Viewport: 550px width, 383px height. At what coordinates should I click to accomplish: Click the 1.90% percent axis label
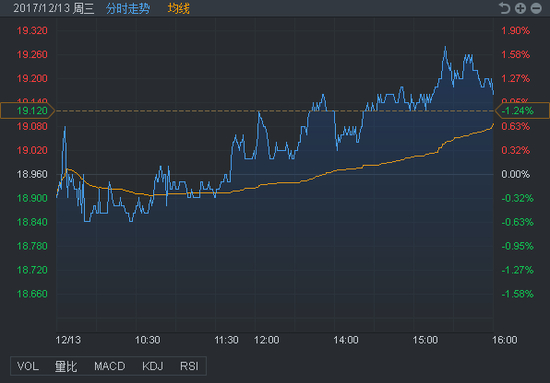515,31
